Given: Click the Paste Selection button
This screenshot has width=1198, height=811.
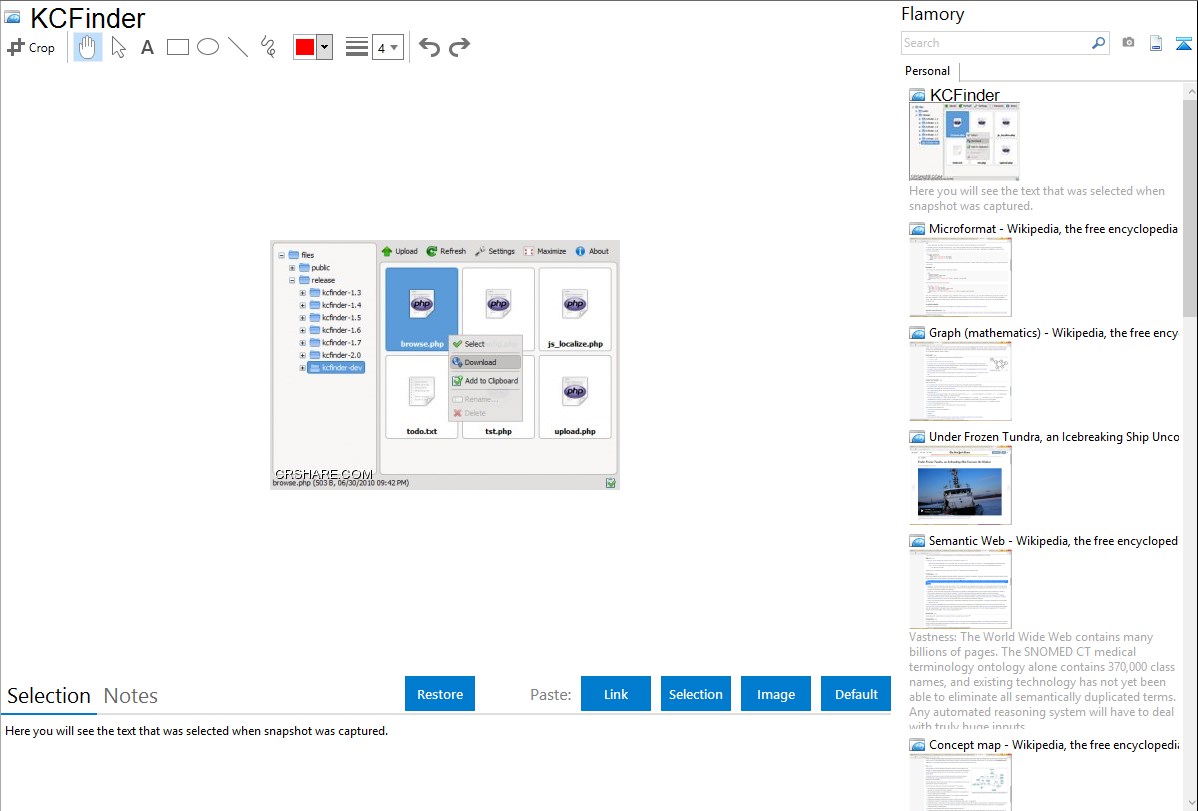Looking at the screenshot, I should (x=695, y=694).
